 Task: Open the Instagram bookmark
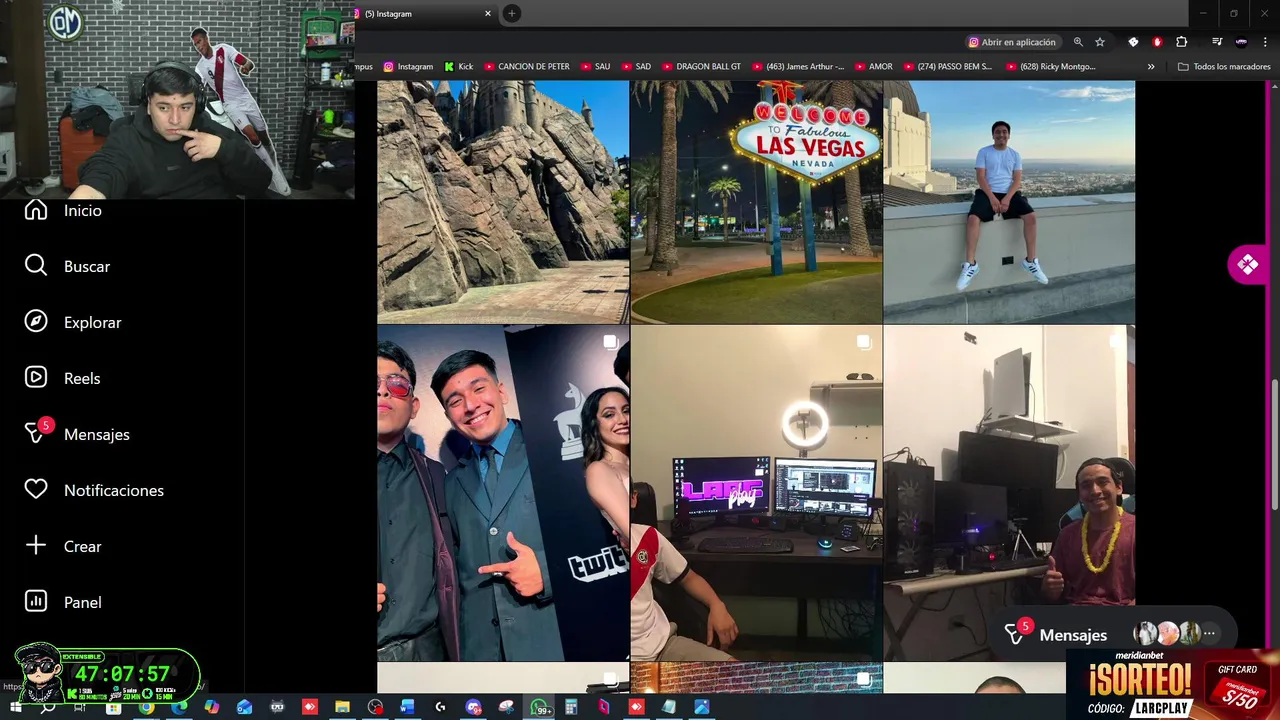point(408,67)
